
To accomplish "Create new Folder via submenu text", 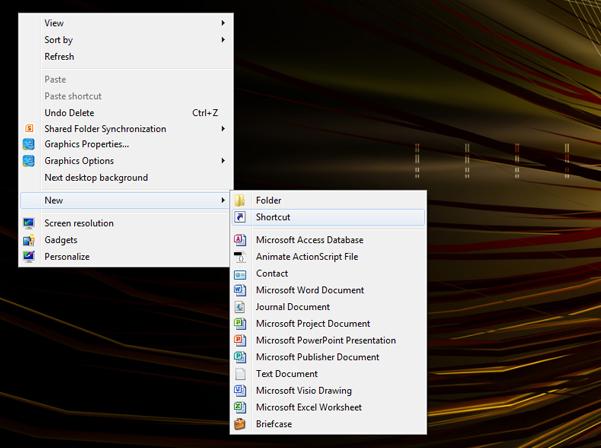I will 269,200.
